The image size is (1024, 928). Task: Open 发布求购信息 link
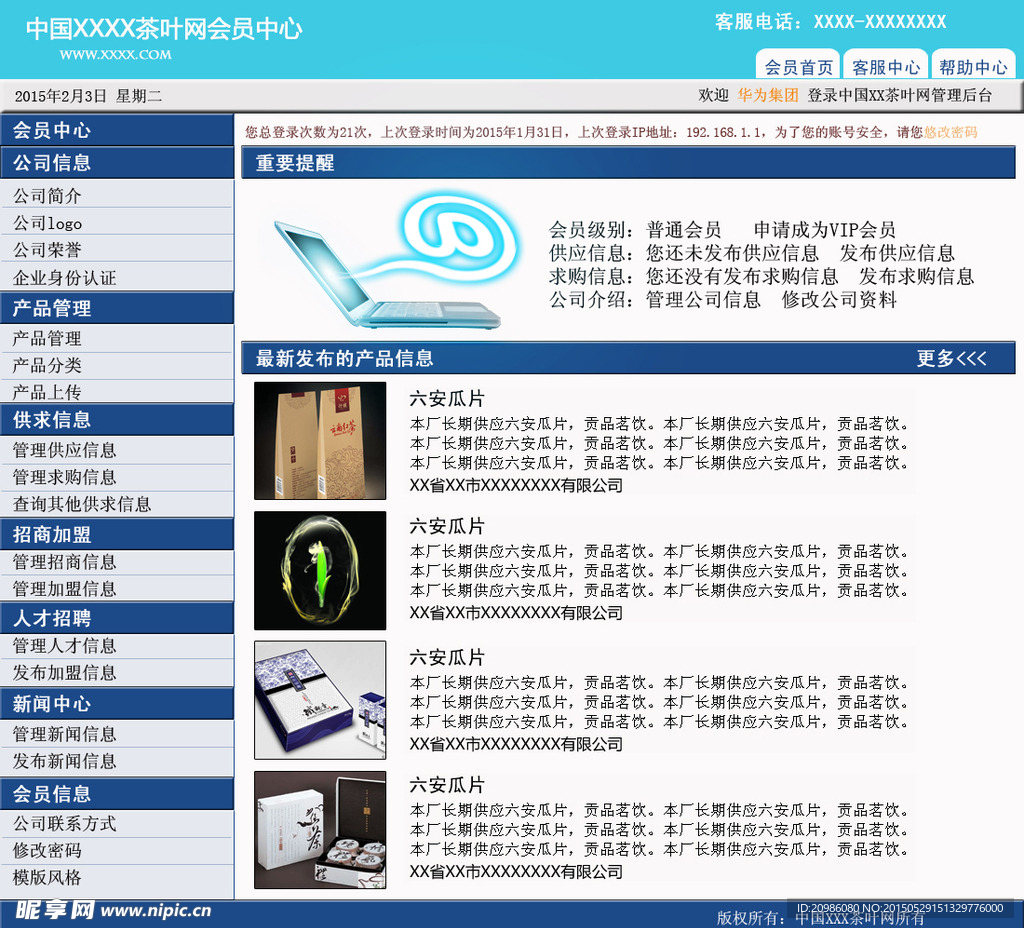click(x=916, y=276)
